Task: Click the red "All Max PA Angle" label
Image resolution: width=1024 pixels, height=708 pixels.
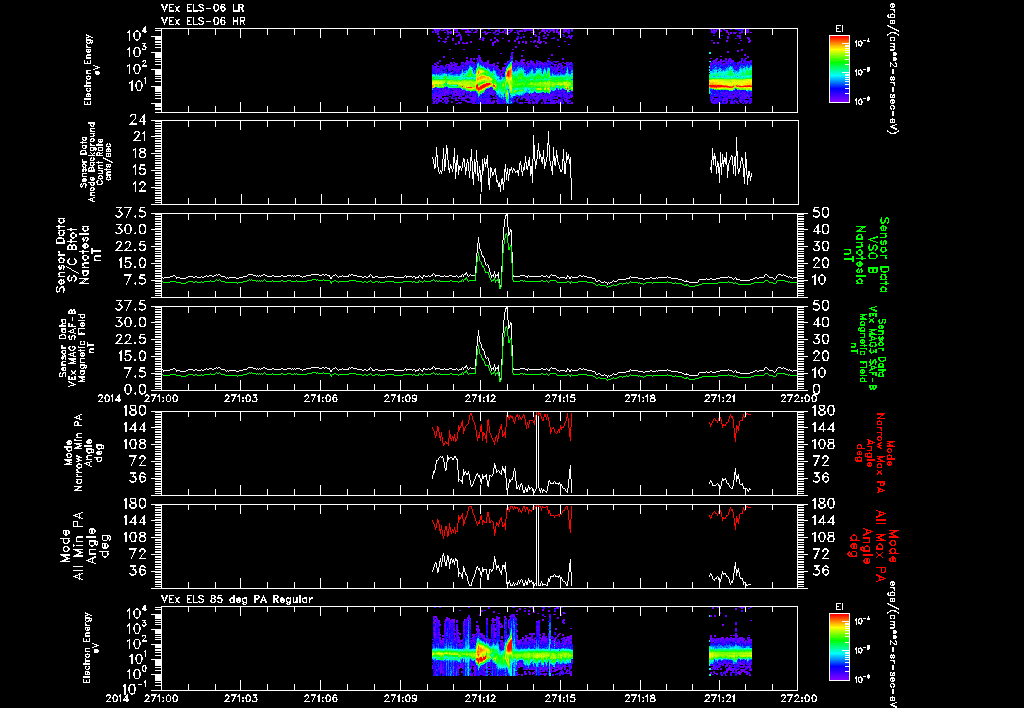Action: pyautogui.click(x=874, y=545)
